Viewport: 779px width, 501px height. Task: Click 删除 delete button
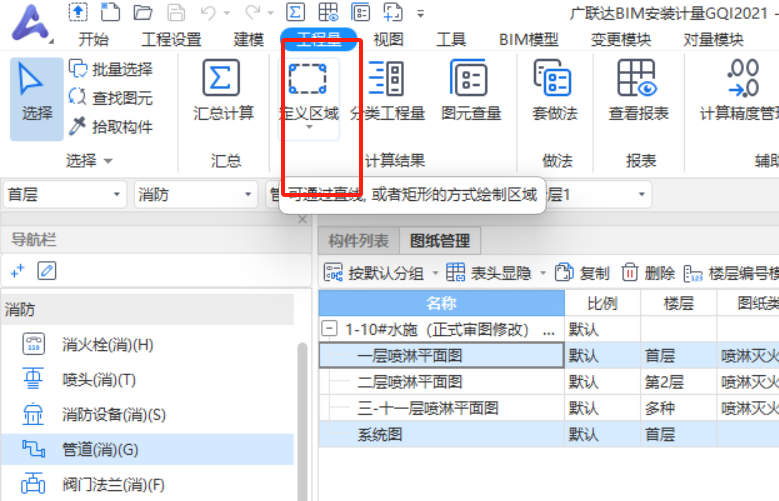coord(648,273)
